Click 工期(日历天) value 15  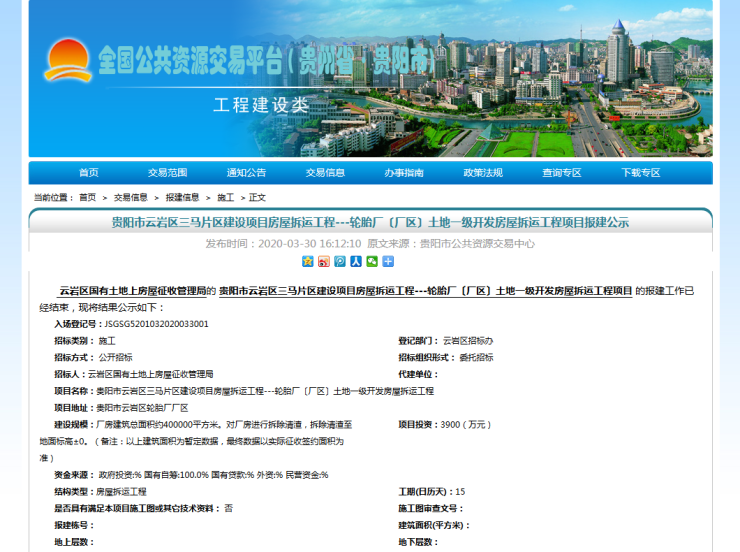pos(460,492)
